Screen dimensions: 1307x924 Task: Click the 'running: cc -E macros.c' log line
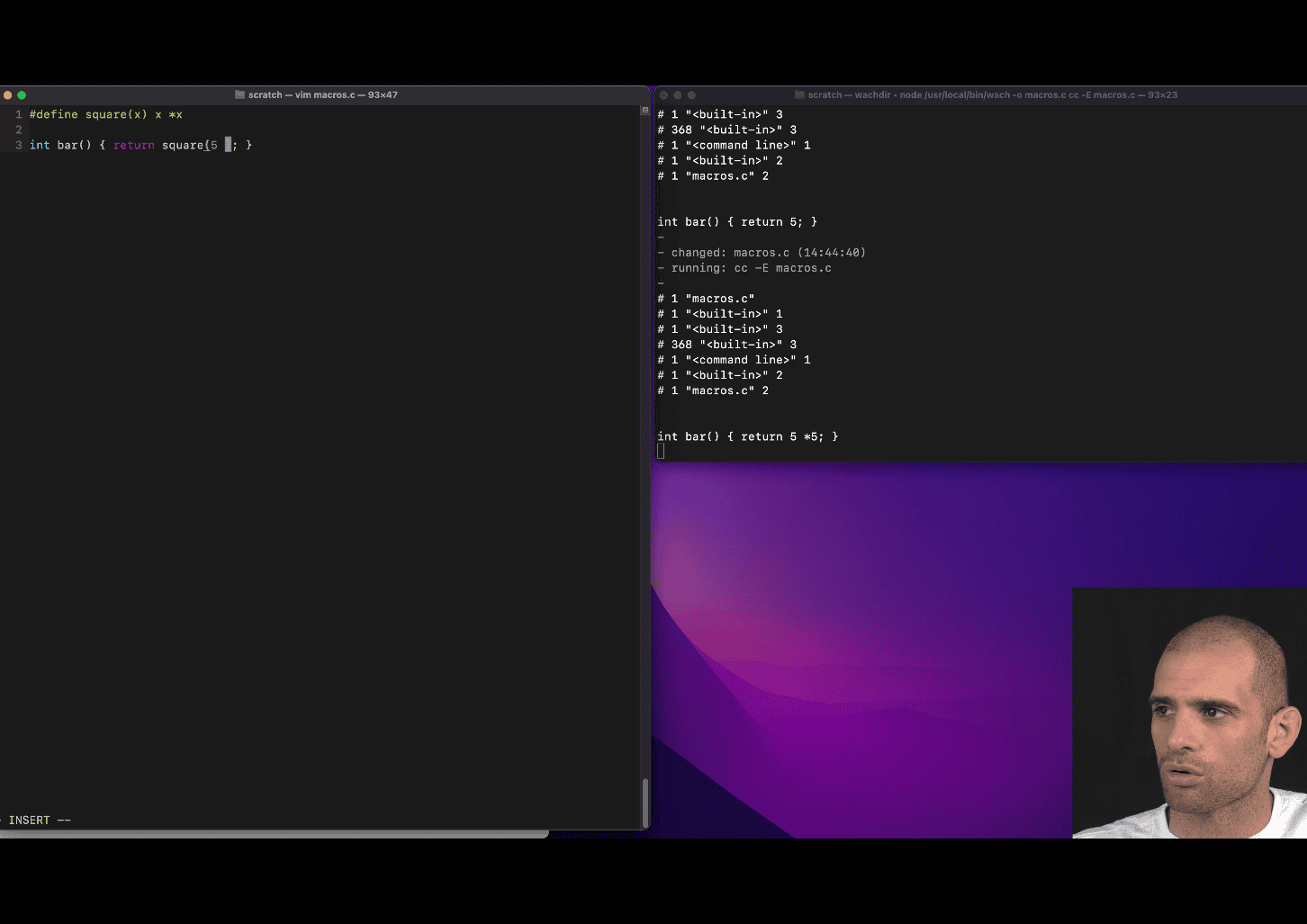pyautogui.click(x=751, y=268)
